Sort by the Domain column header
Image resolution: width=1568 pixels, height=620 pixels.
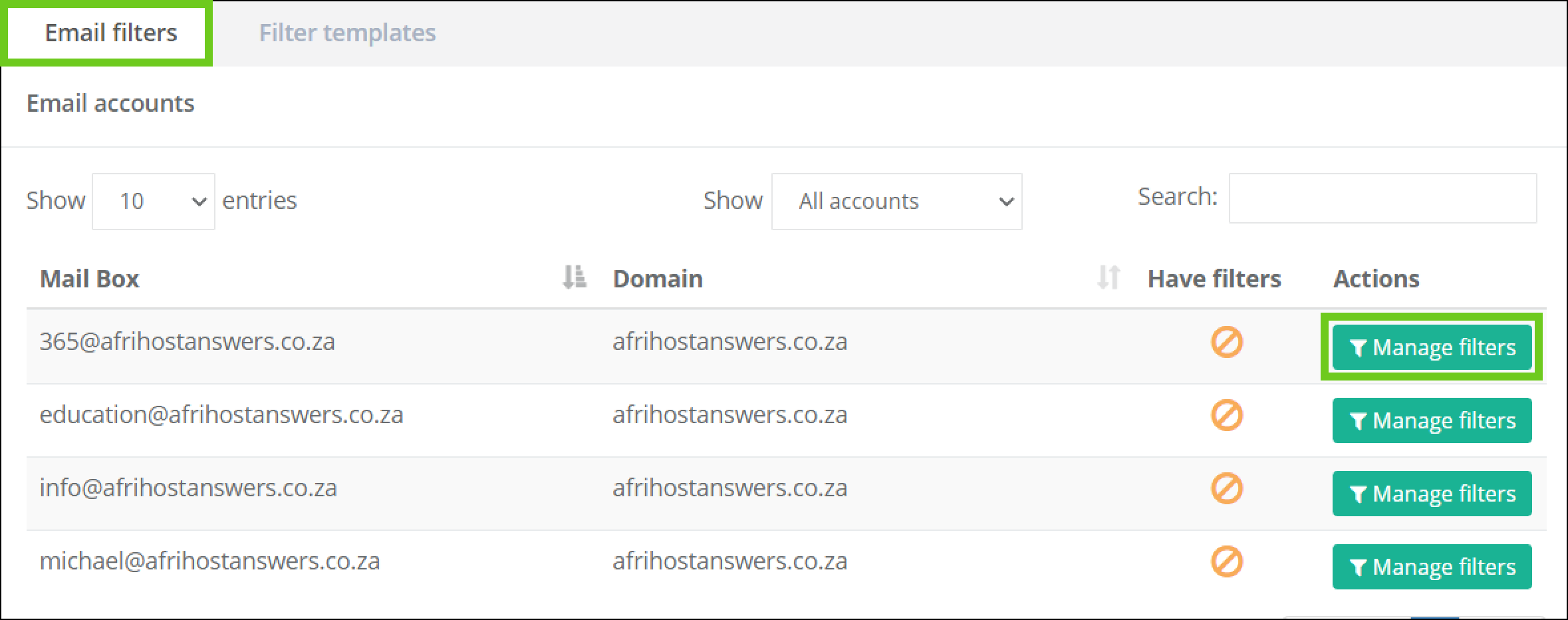pos(658,279)
